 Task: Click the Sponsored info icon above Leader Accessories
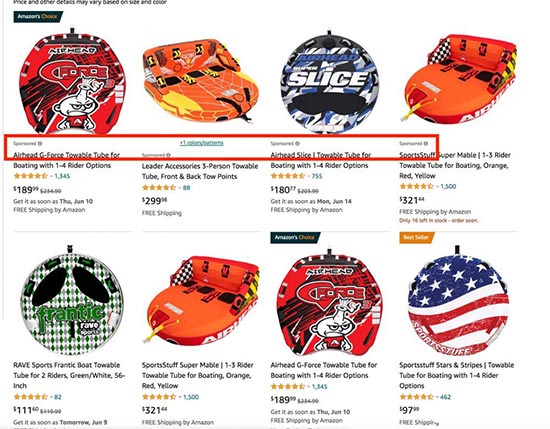click(x=168, y=155)
